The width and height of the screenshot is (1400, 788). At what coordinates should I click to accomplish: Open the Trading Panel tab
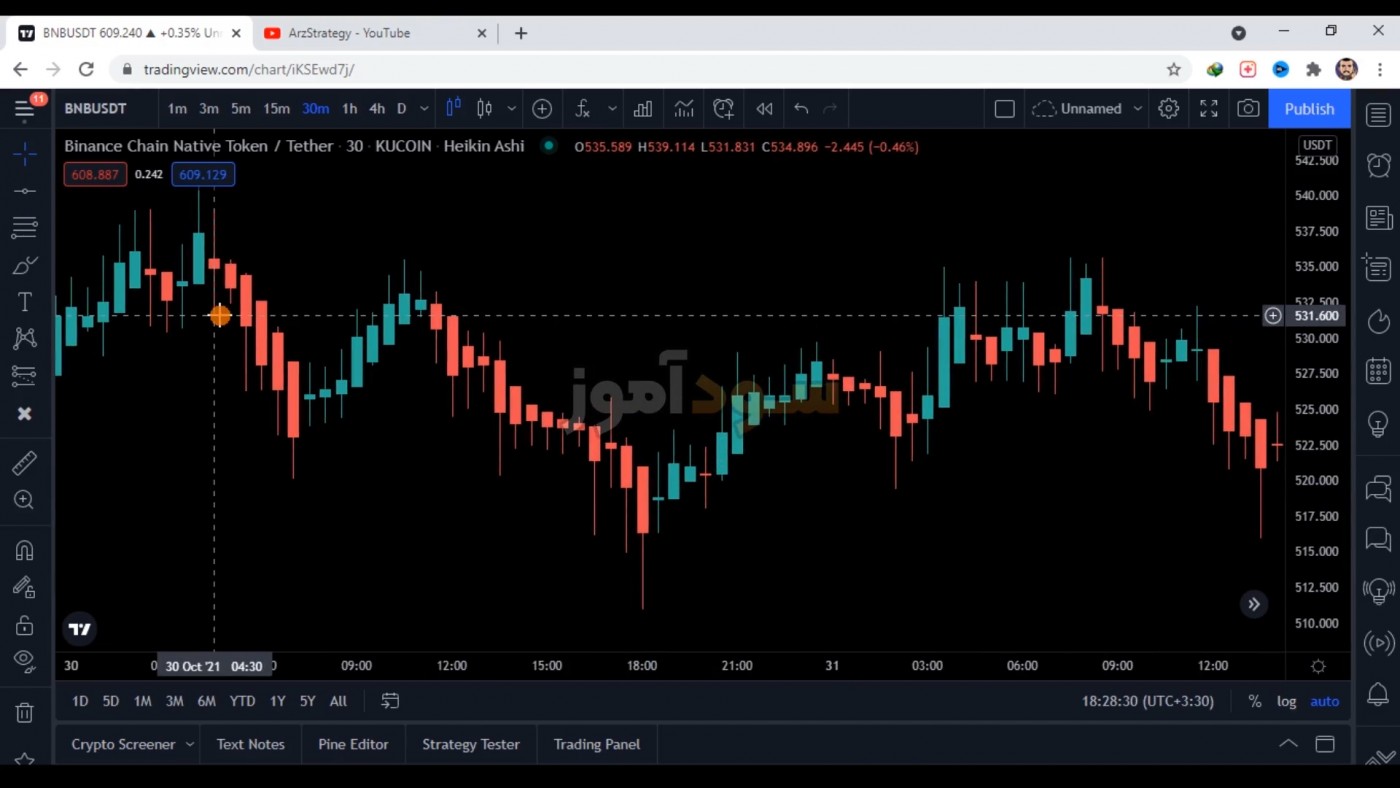597,744
